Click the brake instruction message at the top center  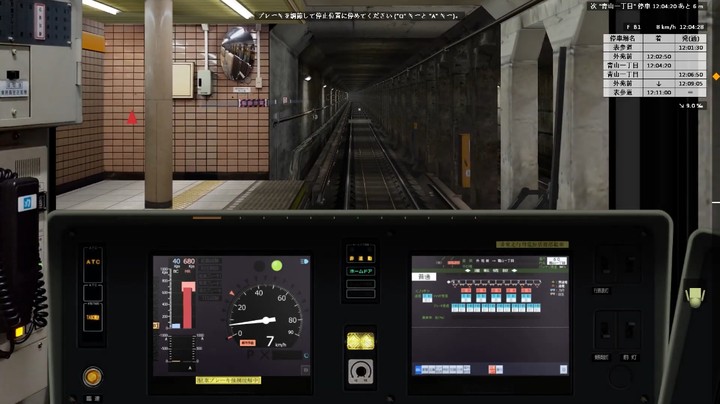click(x=358, y=16)
